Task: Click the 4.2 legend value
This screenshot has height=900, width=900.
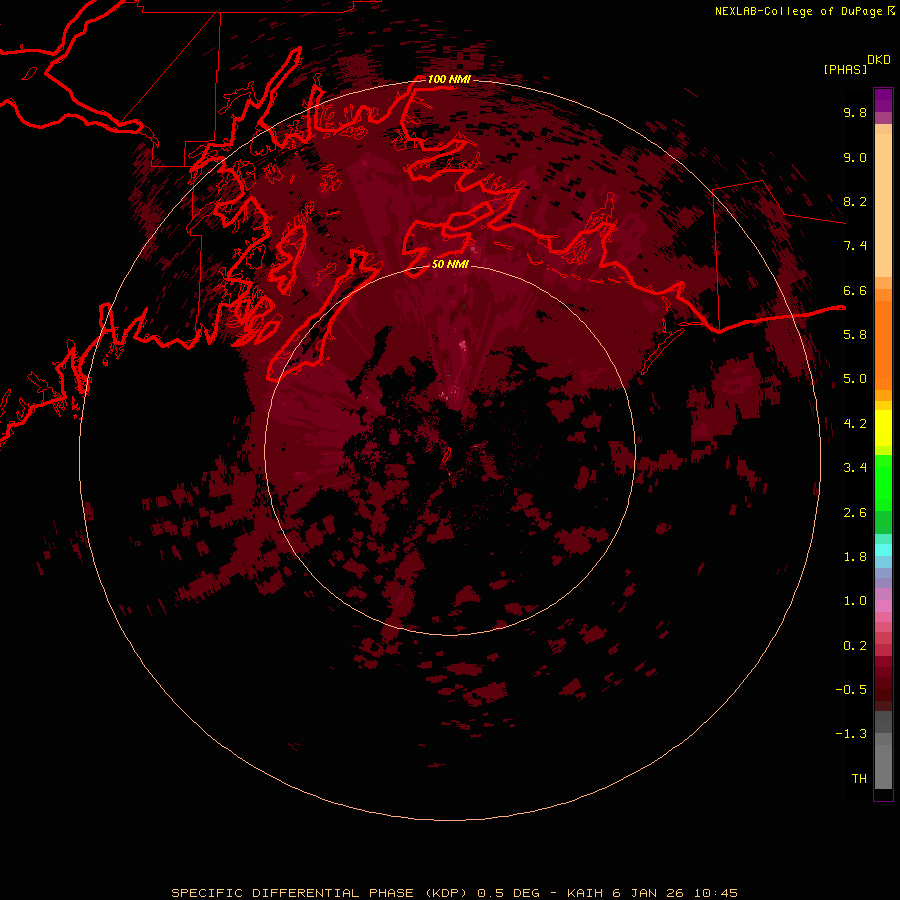Action: pyautogui.click(x=855, y=424)
